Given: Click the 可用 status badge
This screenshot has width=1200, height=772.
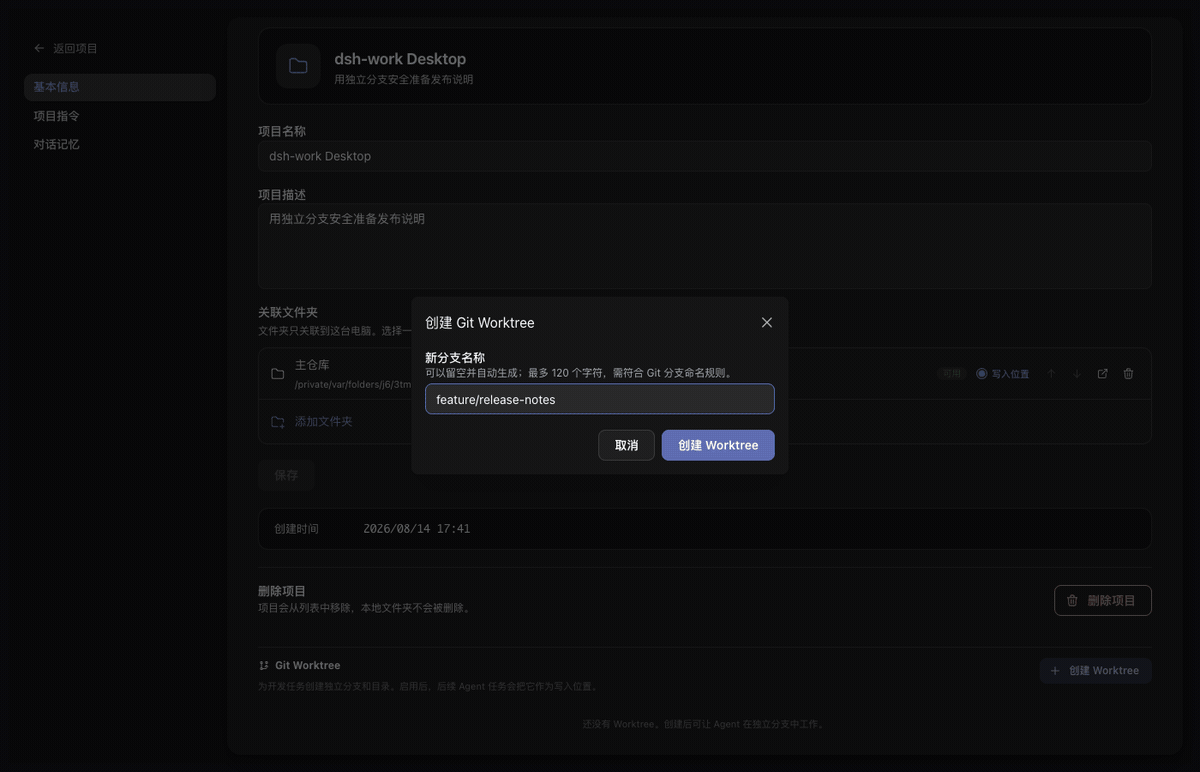Looking at the screenshot, I should coord(951,374).
